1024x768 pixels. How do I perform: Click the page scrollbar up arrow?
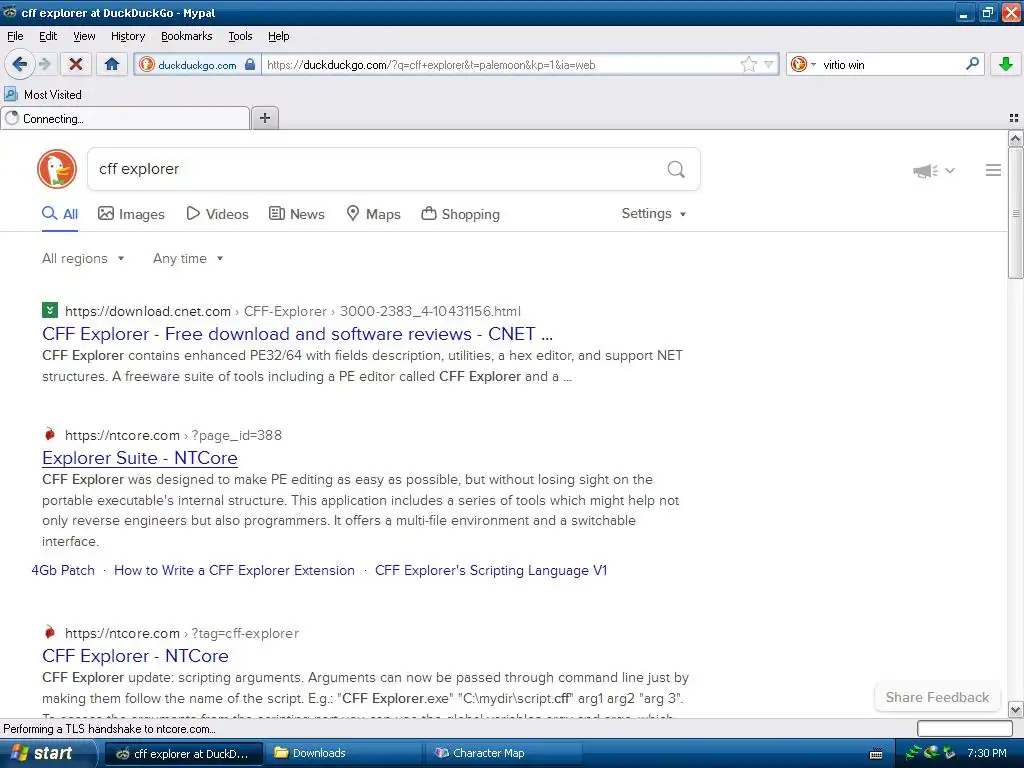pyautogui.click(x=1015, y=138)
